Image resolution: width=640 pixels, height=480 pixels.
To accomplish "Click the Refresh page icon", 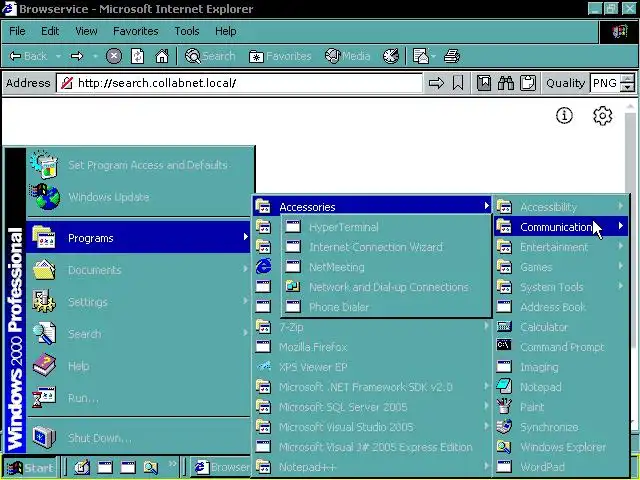I will (138, 56).
